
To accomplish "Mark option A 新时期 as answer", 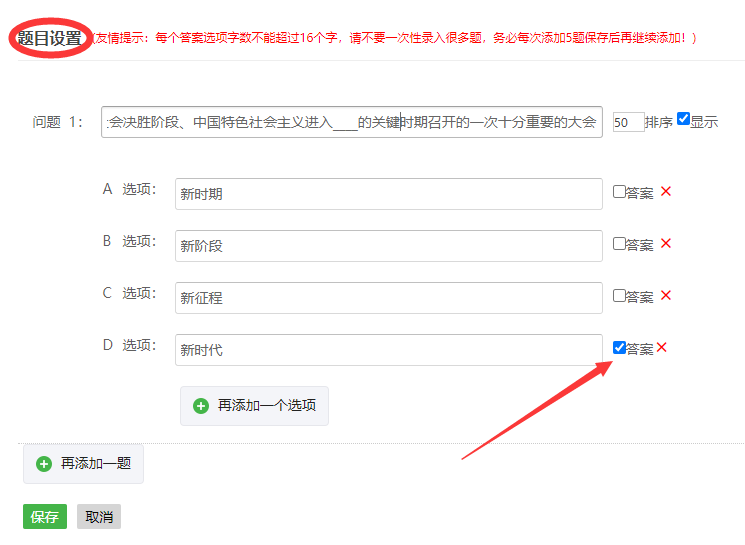I will coord(619,191).
